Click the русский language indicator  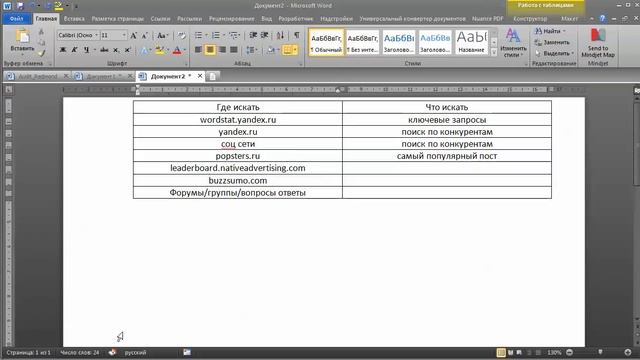pos(135,352)
